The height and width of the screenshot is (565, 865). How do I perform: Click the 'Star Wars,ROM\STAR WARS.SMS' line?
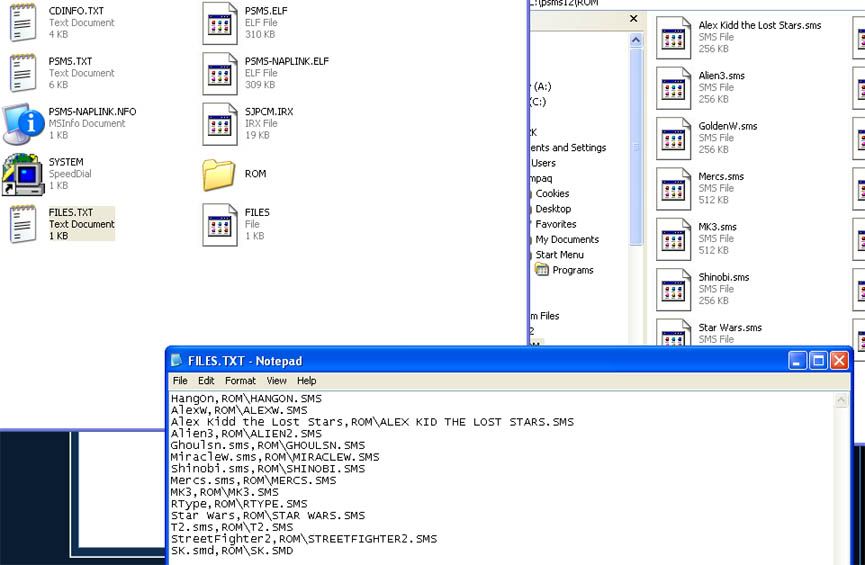268,515
